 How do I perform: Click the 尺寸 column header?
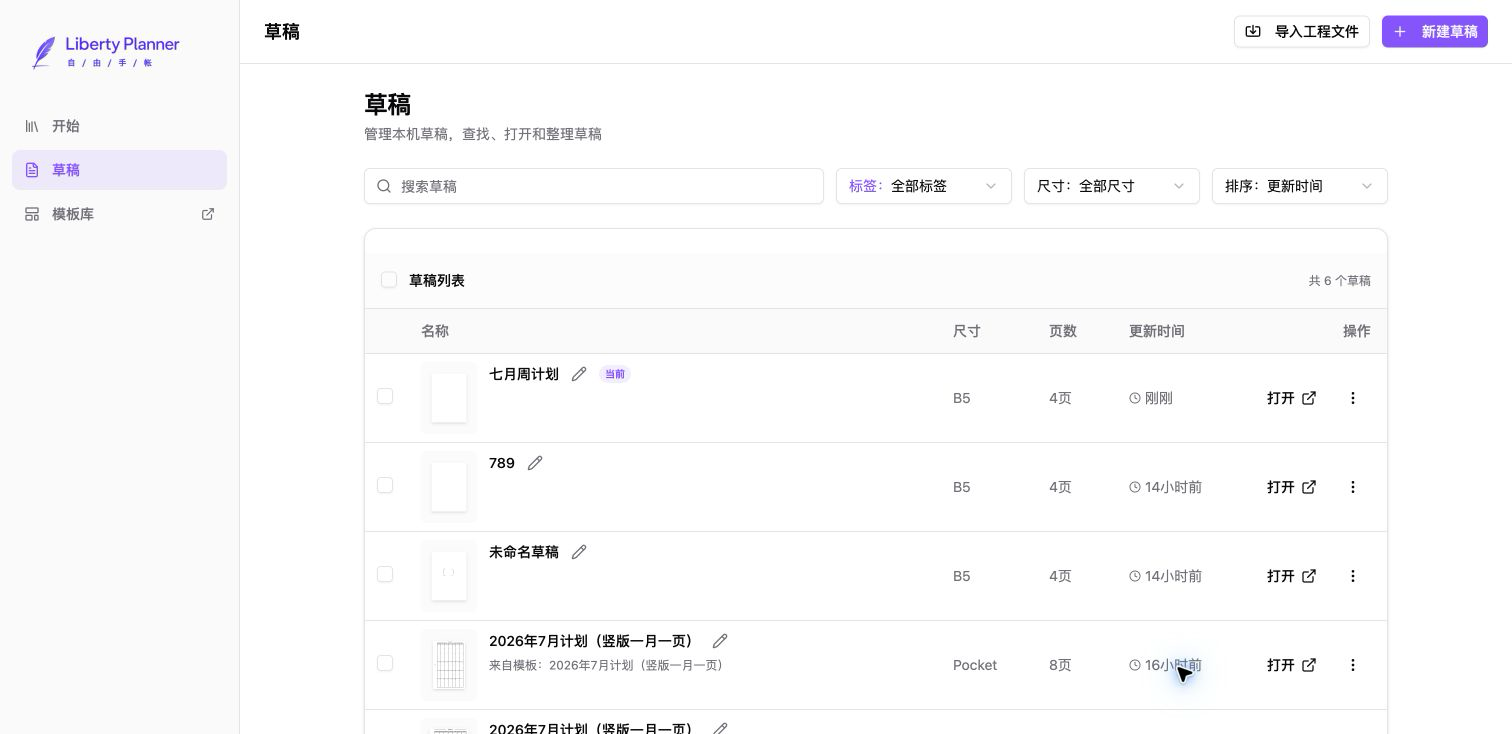(967, 331)
